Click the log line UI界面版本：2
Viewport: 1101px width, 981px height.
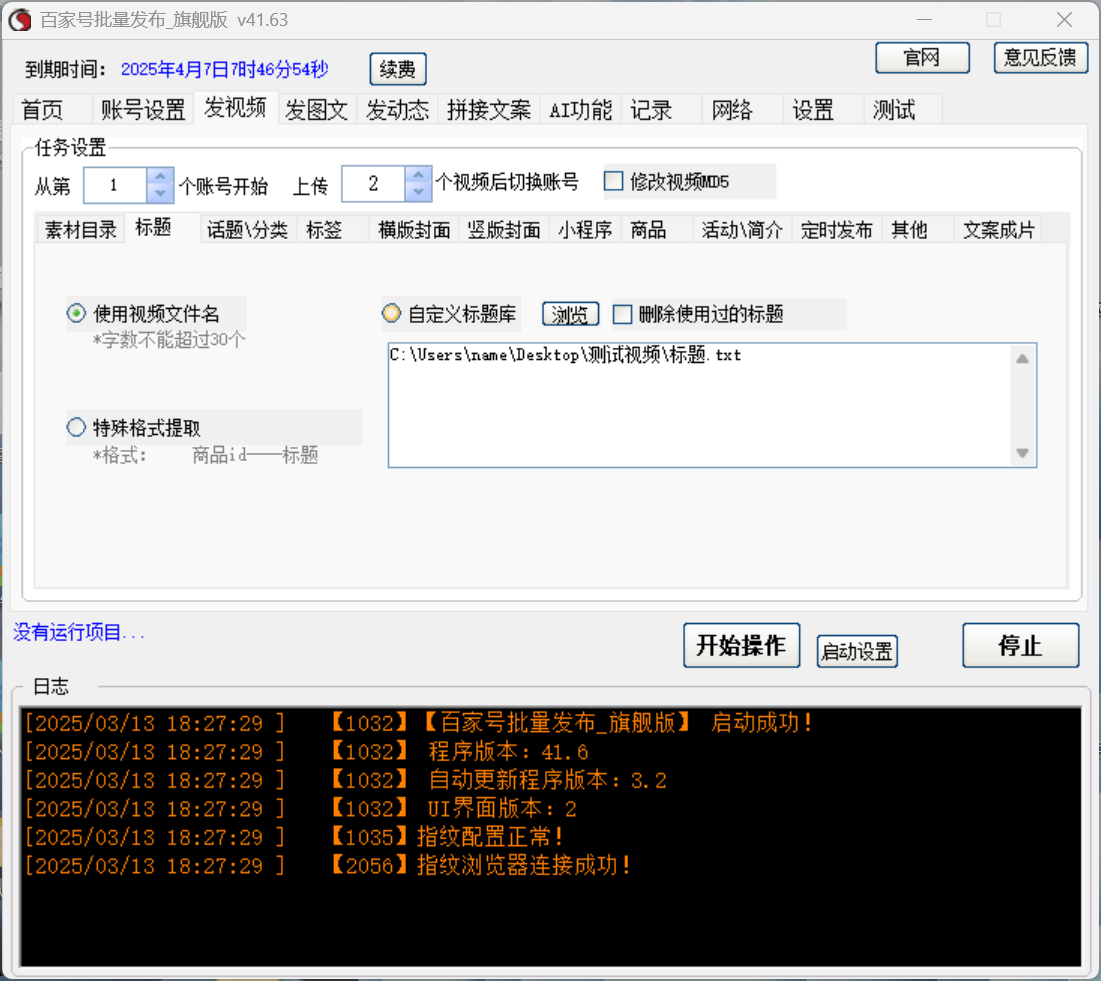point(301,809)
